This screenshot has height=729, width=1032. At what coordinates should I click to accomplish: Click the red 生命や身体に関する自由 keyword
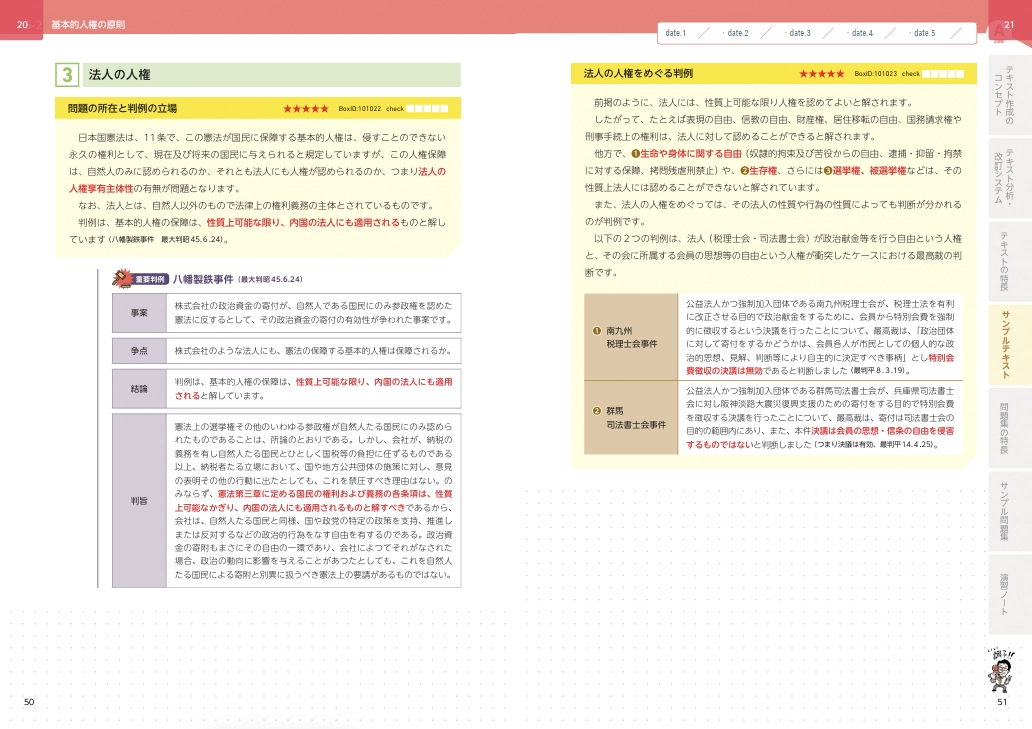(x=690, y=153)
